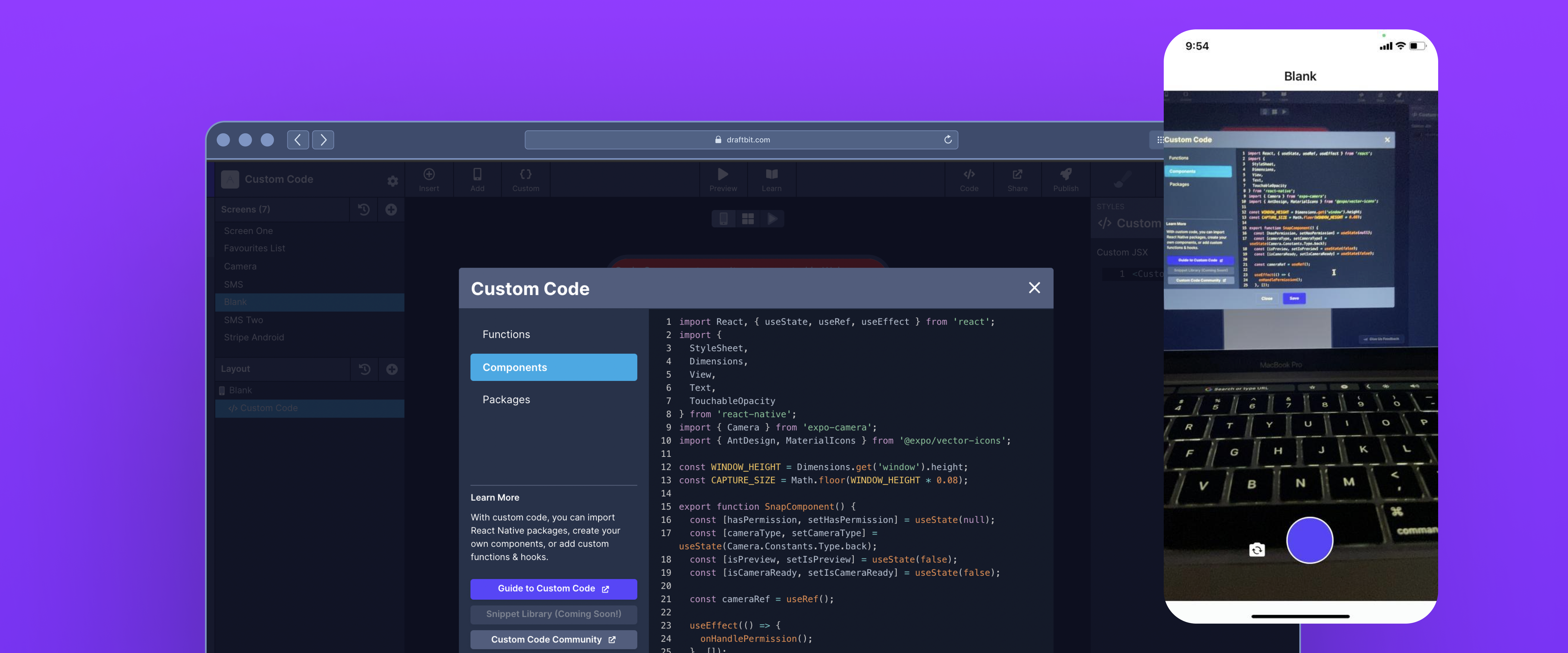
Task: Tap the flip camera icon on phone
Action: [x=1256, y=550]
